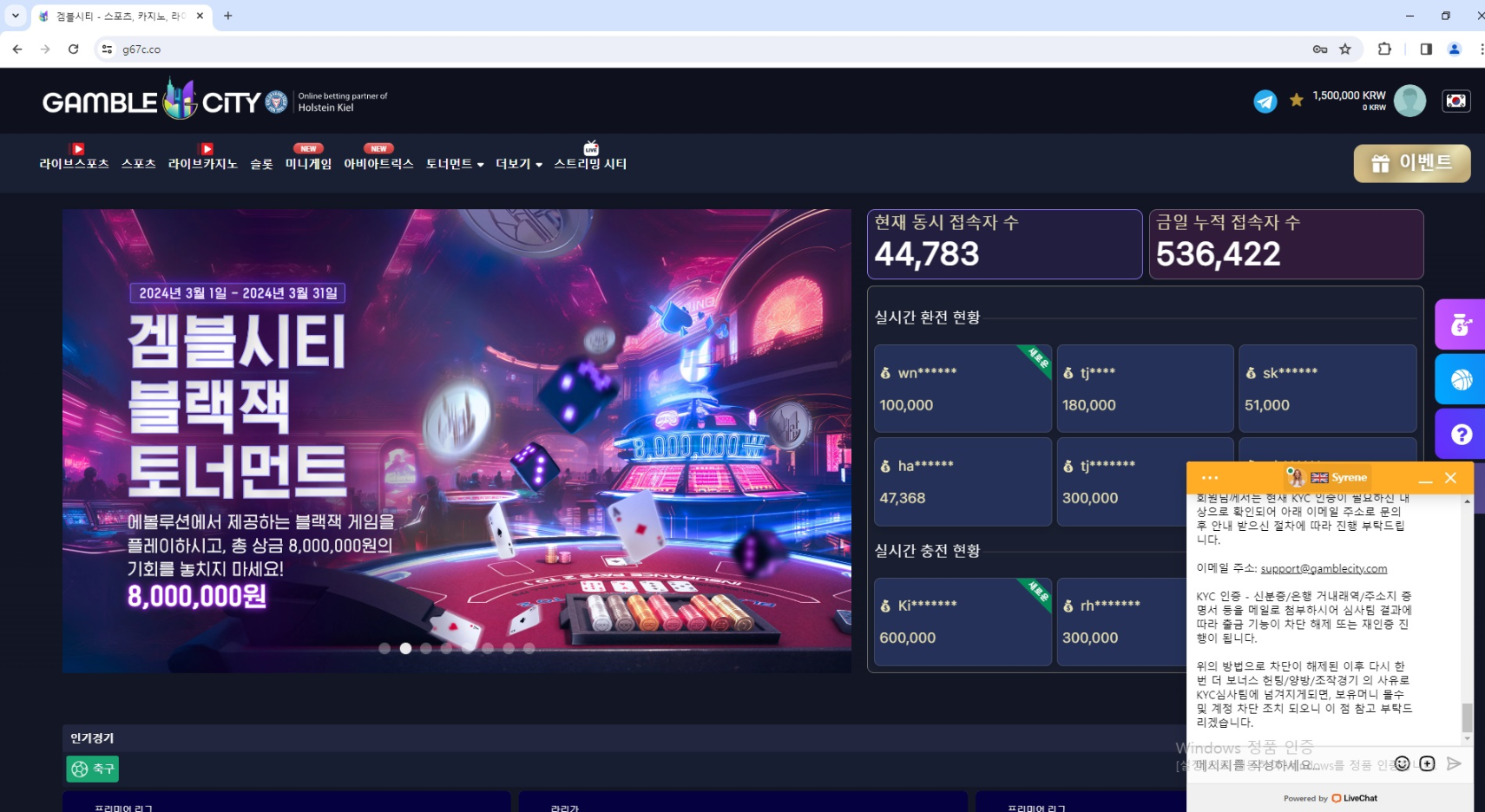Image resolution: width=1485 pixels, height=812 pixels.
Task: Close the 겜블시티 browser tab
Action: tap(200, 16)
